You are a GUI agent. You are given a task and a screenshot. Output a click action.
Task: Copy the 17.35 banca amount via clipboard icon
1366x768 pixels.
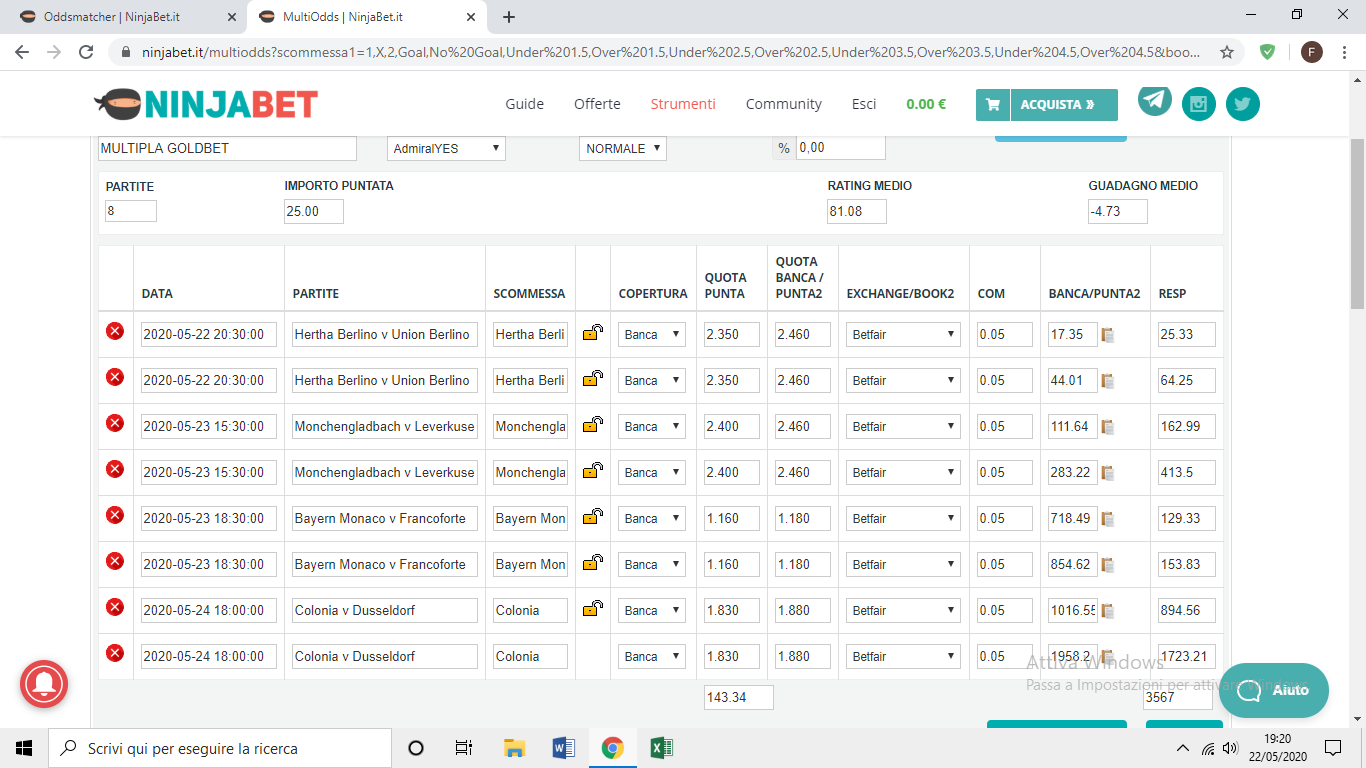(1107, 335)
